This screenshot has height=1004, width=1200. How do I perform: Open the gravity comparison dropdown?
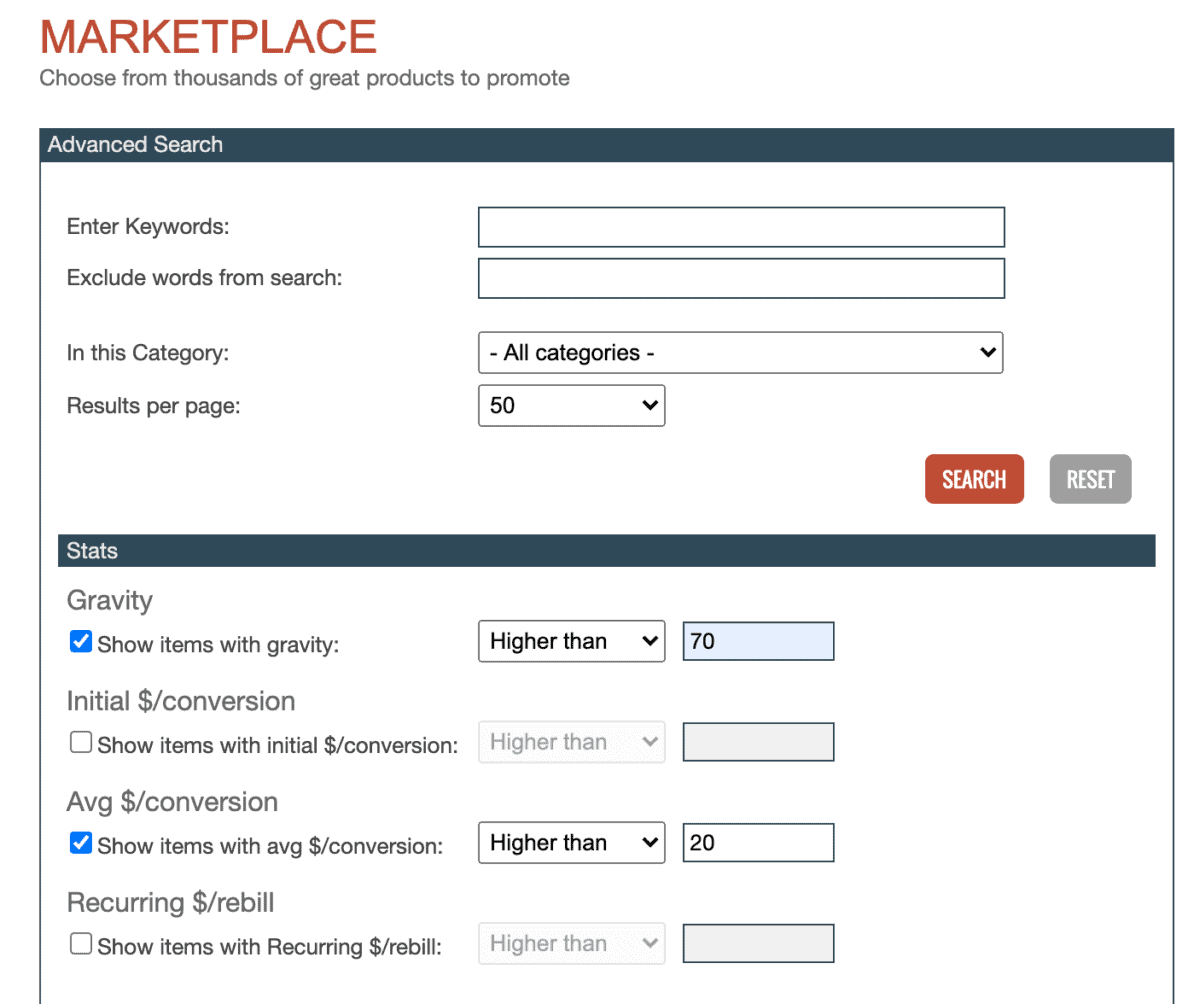571,641
